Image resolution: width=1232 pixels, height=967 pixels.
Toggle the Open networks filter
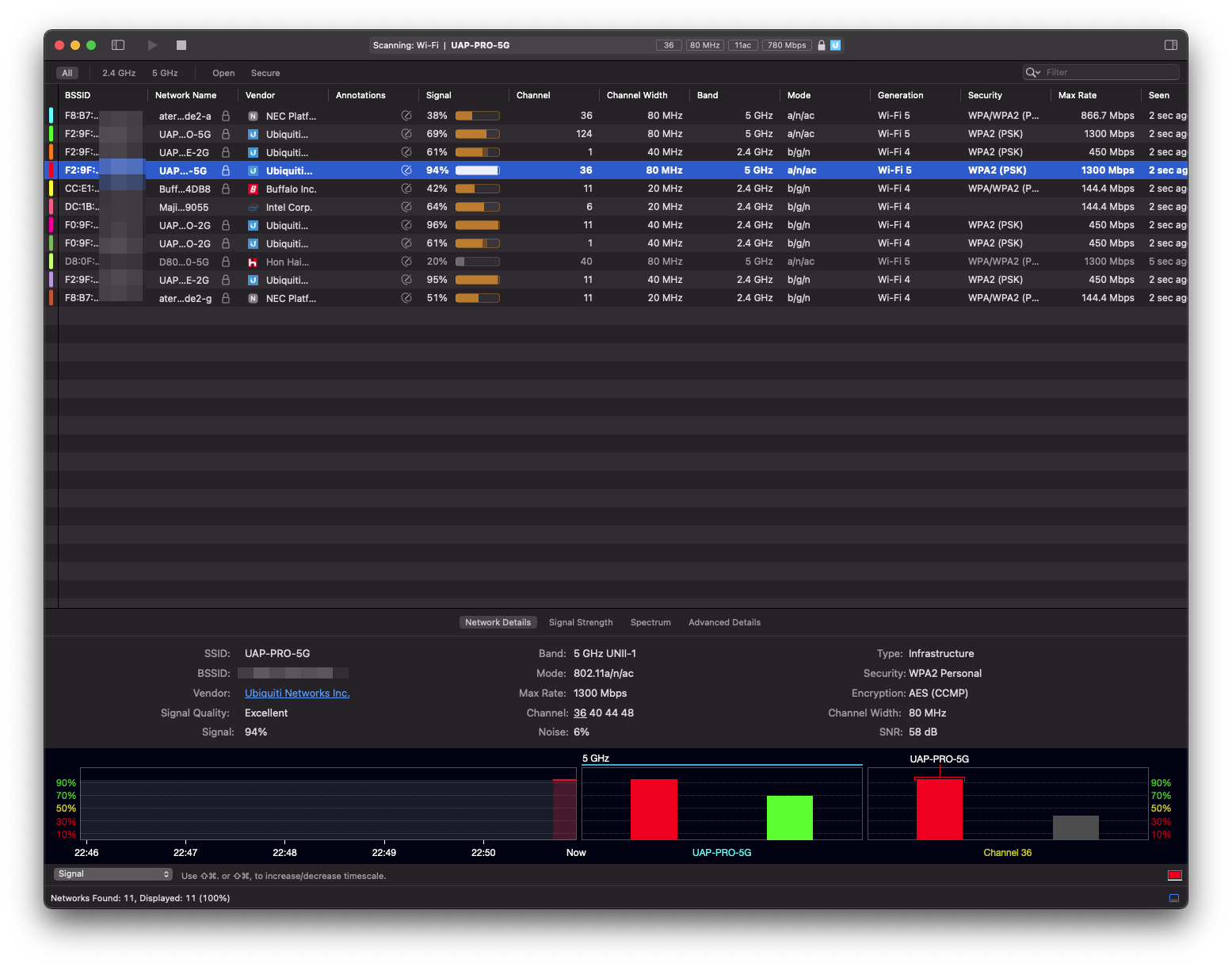click(223, 73)
